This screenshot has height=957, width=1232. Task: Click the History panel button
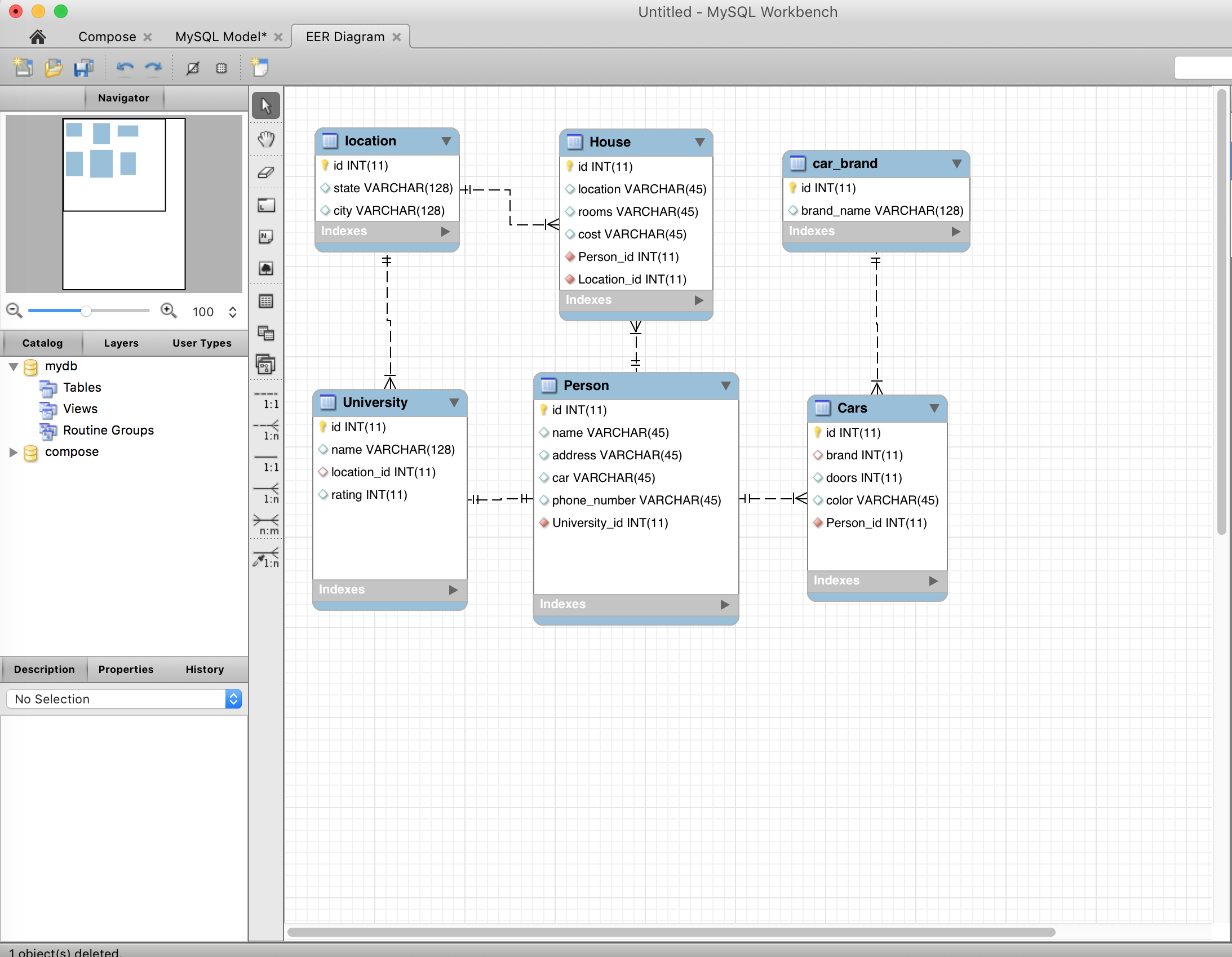tap(204, 669)
